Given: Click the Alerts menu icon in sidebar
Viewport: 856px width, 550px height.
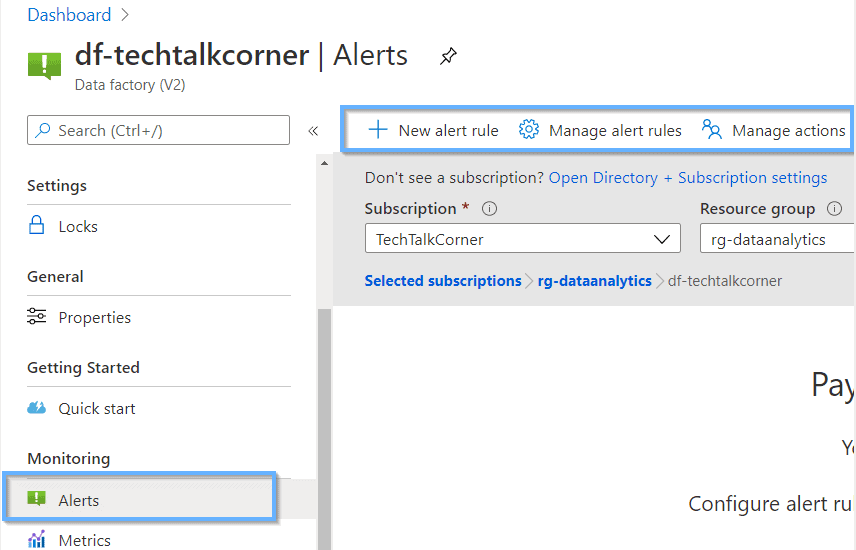Looking at the screenshot, I should tap(37, 498).
